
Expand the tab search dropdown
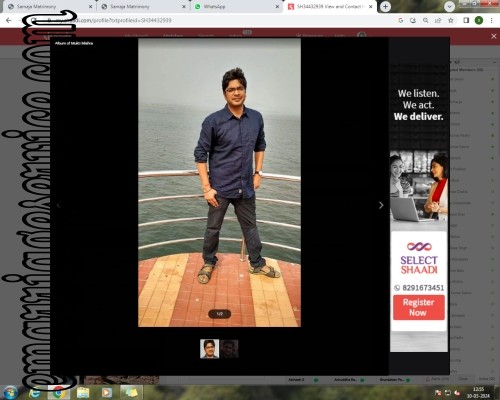pyautogui.click(x=449, y=6)
